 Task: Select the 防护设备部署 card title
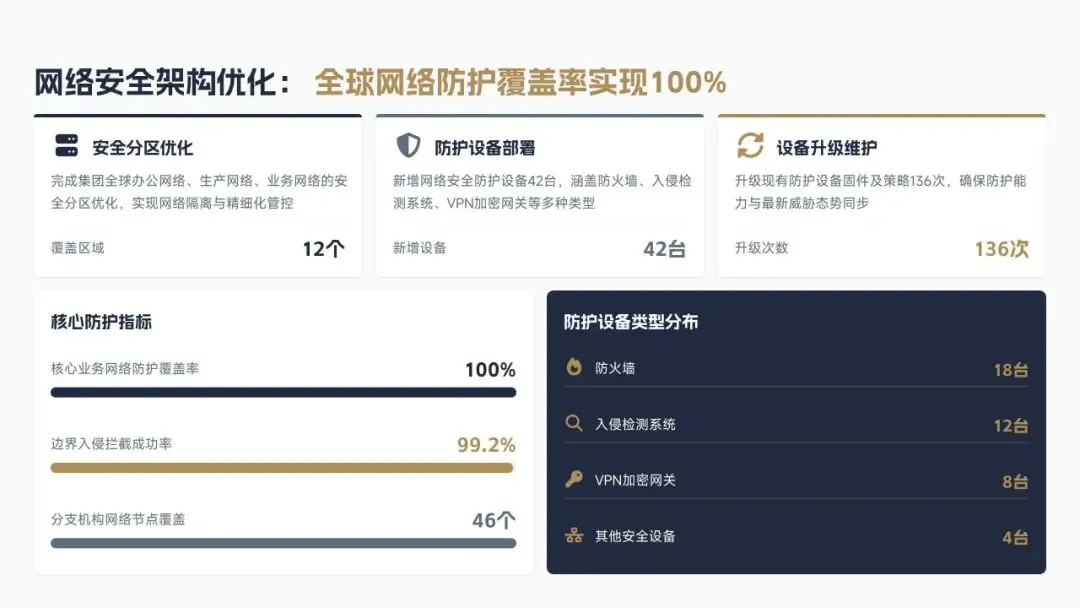pyautogui.click(x=484, y=148)
